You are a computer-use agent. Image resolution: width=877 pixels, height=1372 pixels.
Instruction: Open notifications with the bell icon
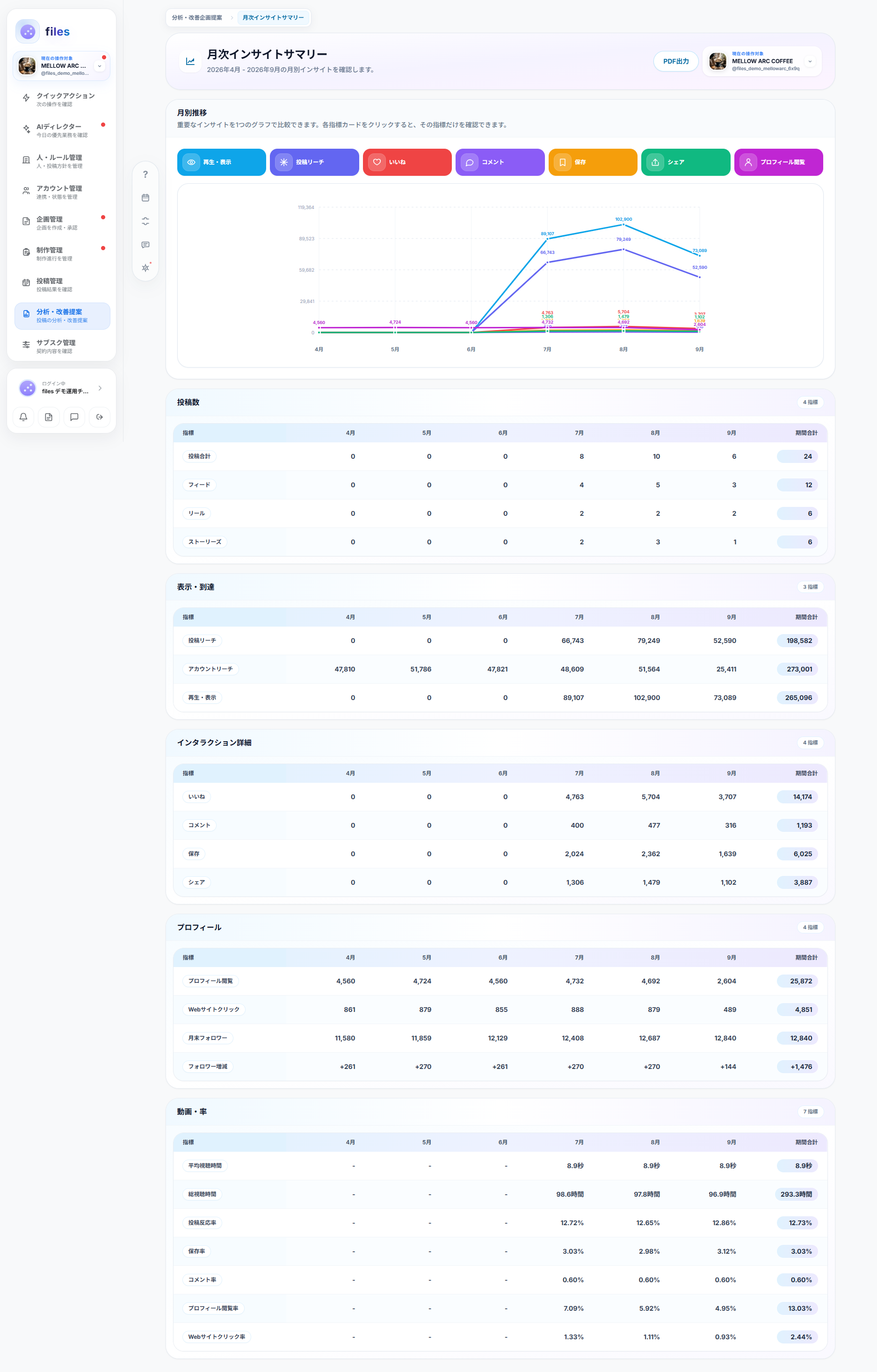(23, 417)
